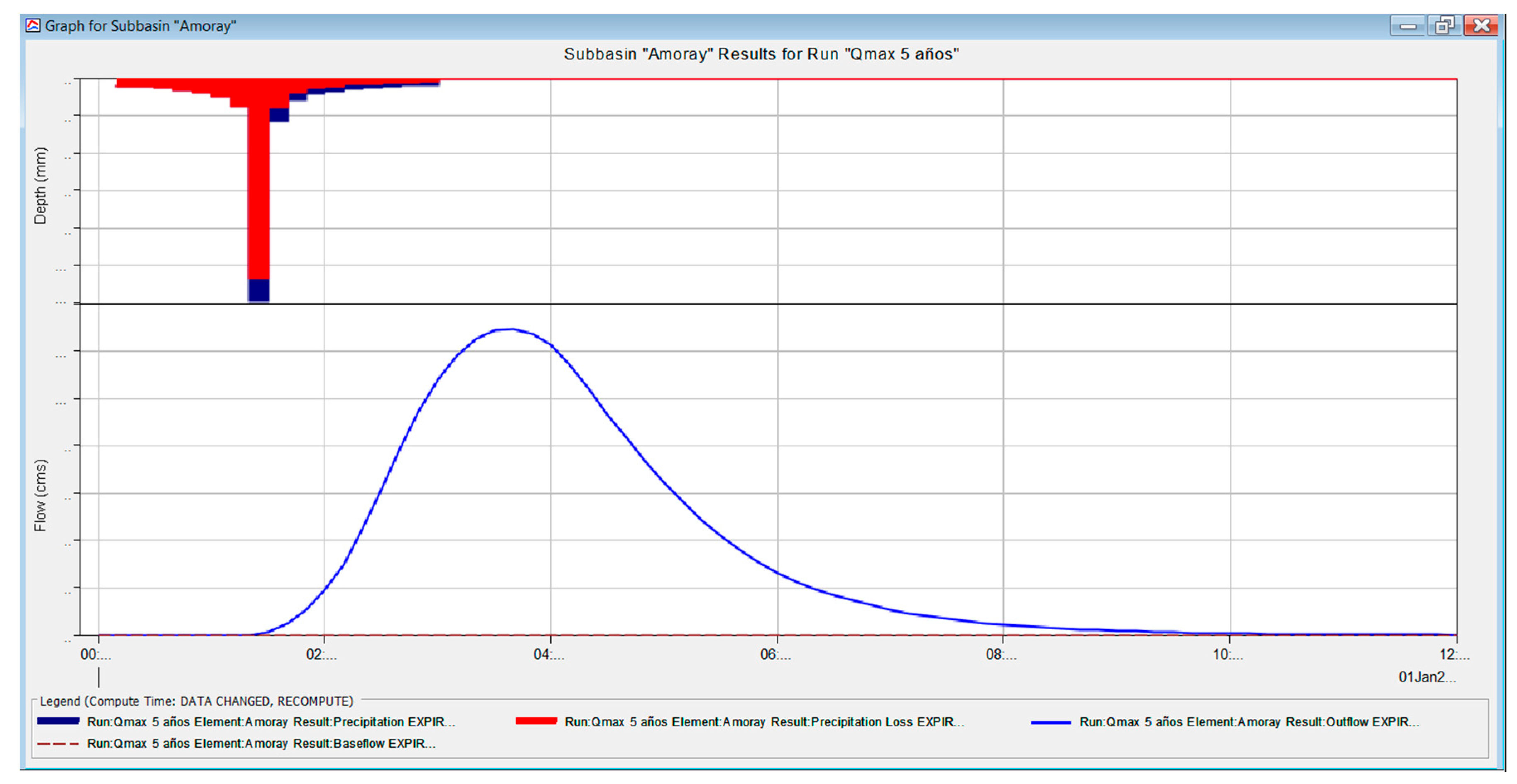Click the dashed red Baseflow legend line

(x=59, y=744)
